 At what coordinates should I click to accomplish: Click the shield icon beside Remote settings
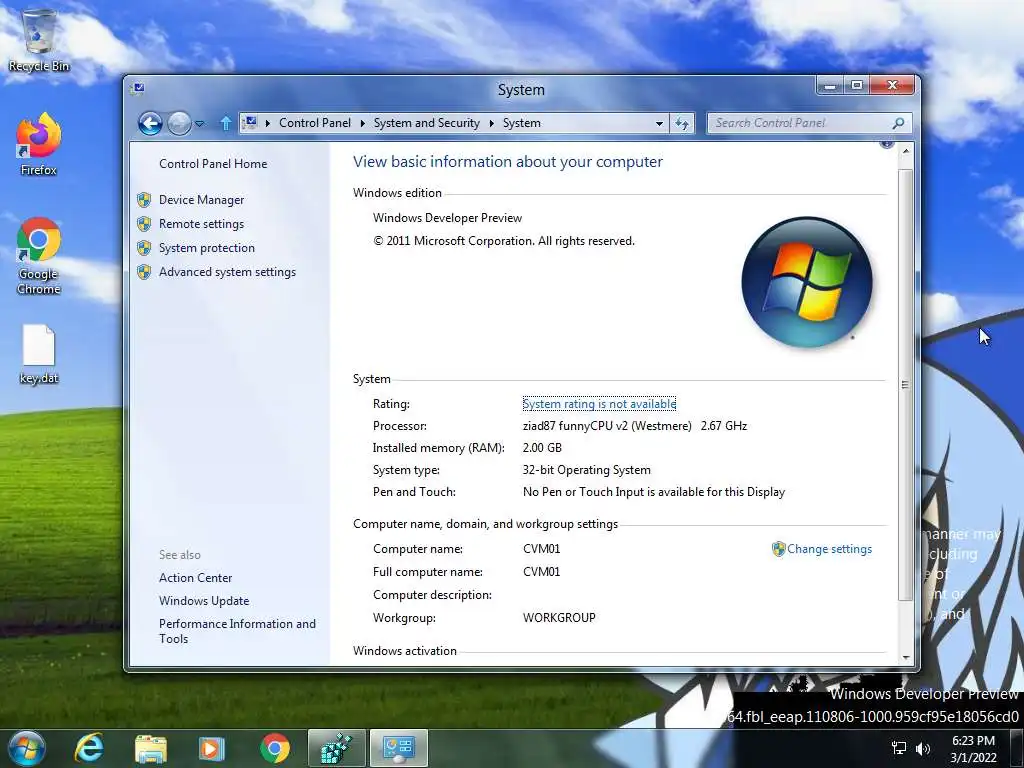coord(144,224)
